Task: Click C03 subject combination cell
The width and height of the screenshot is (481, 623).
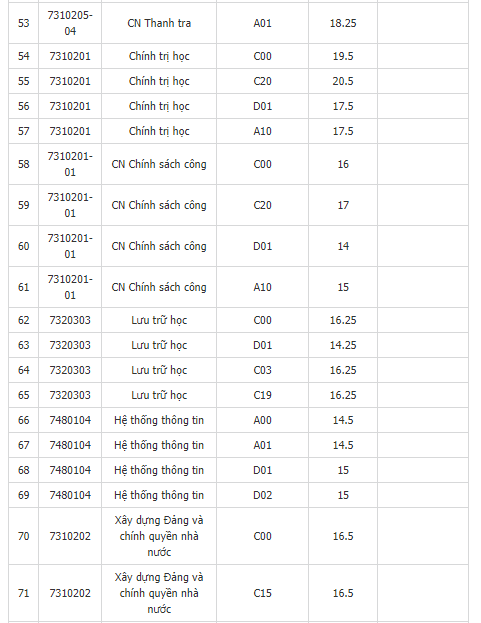Action: [262, 370]
